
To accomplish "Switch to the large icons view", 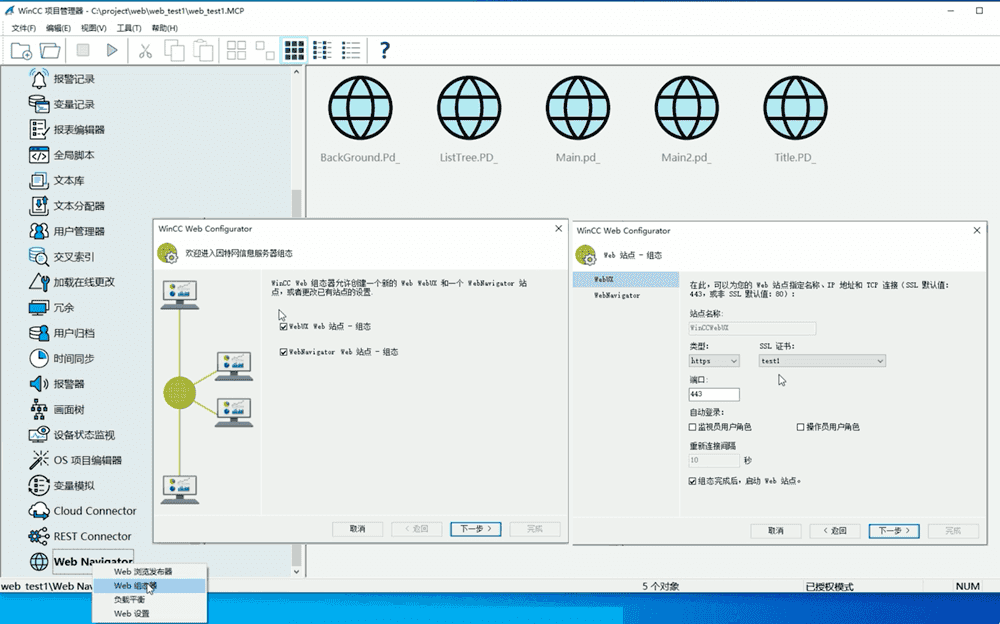I will (294, 50).
